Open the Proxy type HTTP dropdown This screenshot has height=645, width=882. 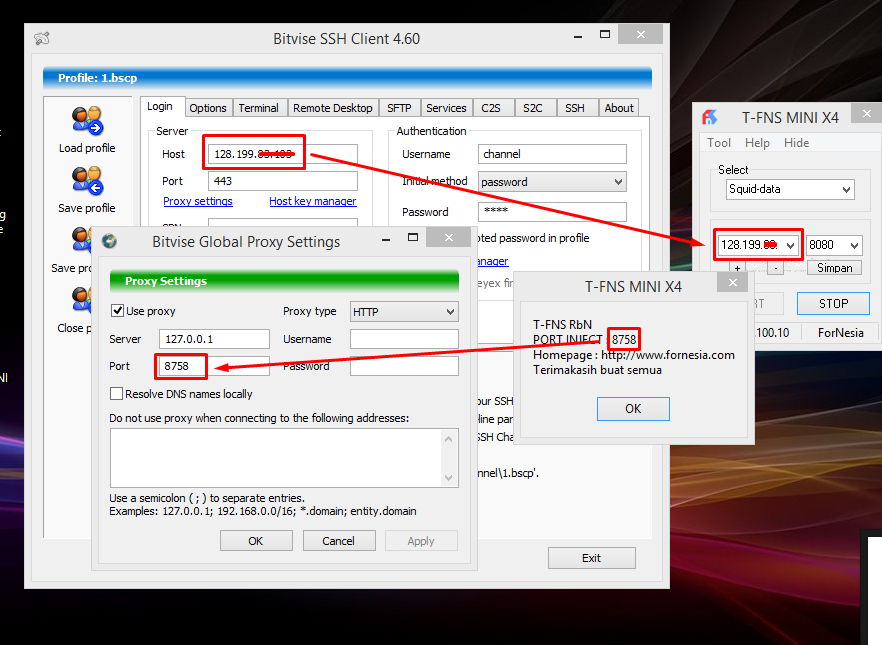(x=404, y=312)
